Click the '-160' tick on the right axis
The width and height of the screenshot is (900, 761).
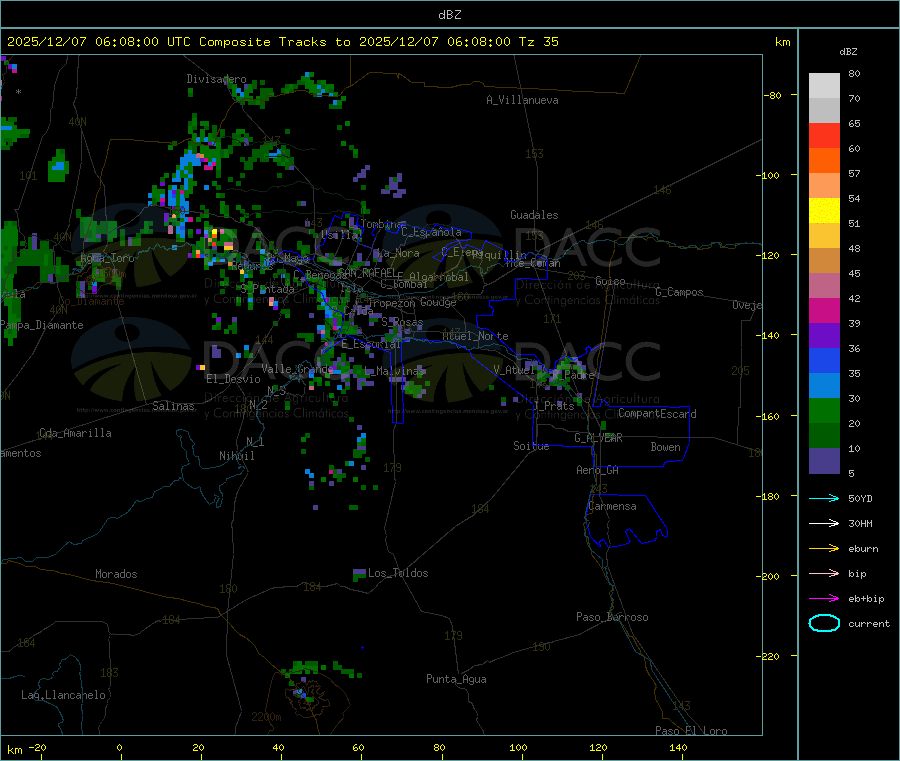pyautogui.click(x=770, y=416)
